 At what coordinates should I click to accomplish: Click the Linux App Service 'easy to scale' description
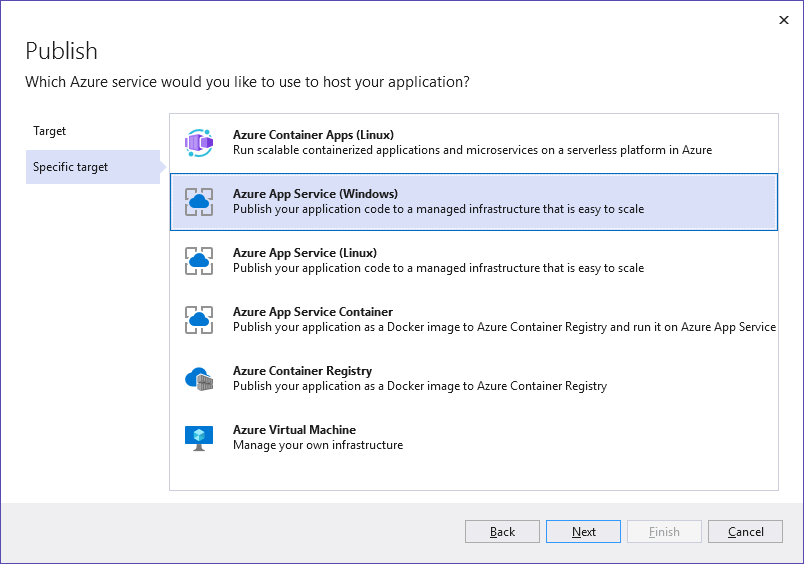click(438, 268)
